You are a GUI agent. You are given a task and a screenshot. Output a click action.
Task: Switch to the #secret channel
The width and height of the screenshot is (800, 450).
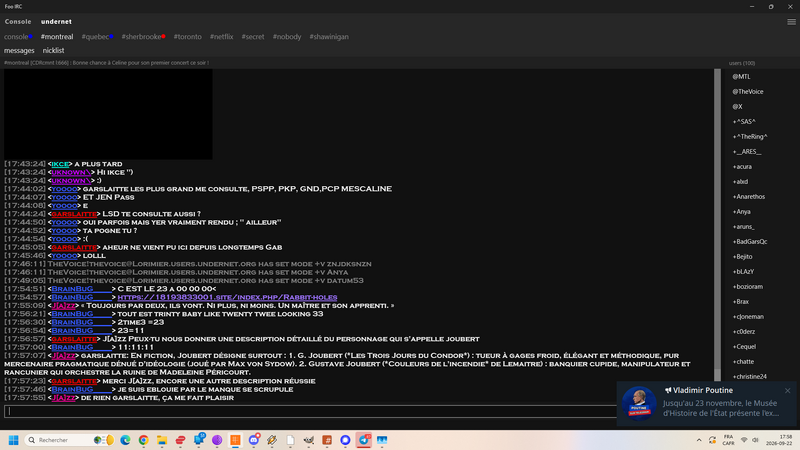(253, 37)
